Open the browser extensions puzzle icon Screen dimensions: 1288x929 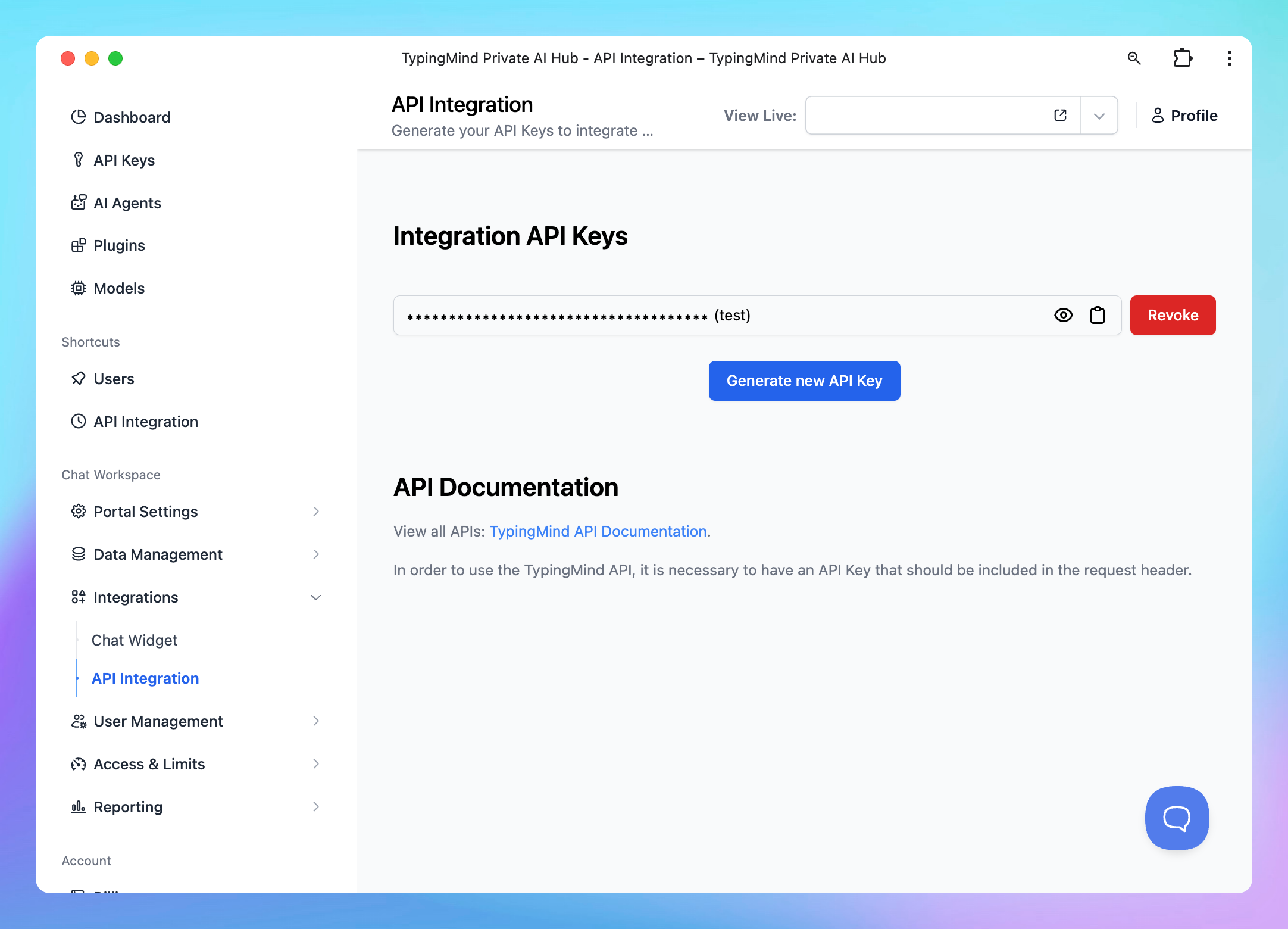[x=1182, y=58]
